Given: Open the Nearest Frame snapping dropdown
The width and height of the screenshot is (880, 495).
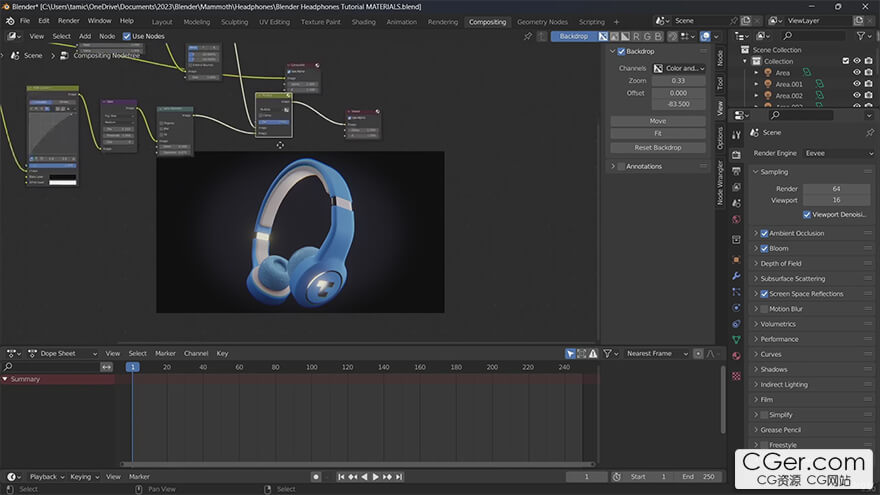Looking at the screenshot, I should tap(658, 353).
